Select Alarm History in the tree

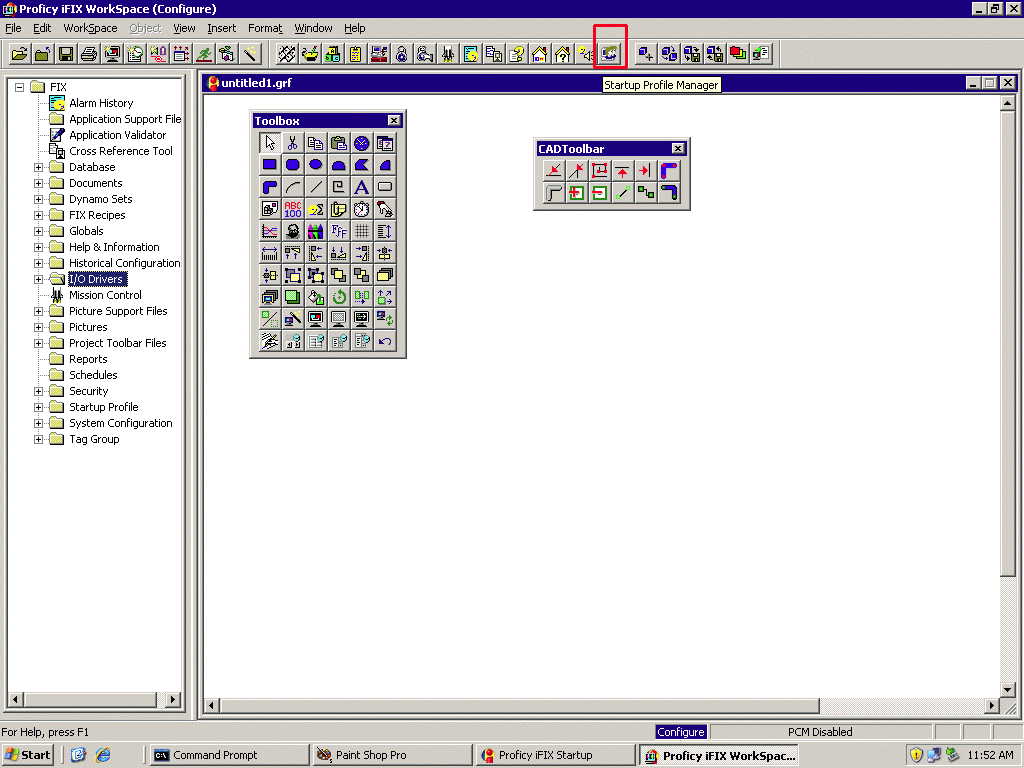tap(101, 103)
